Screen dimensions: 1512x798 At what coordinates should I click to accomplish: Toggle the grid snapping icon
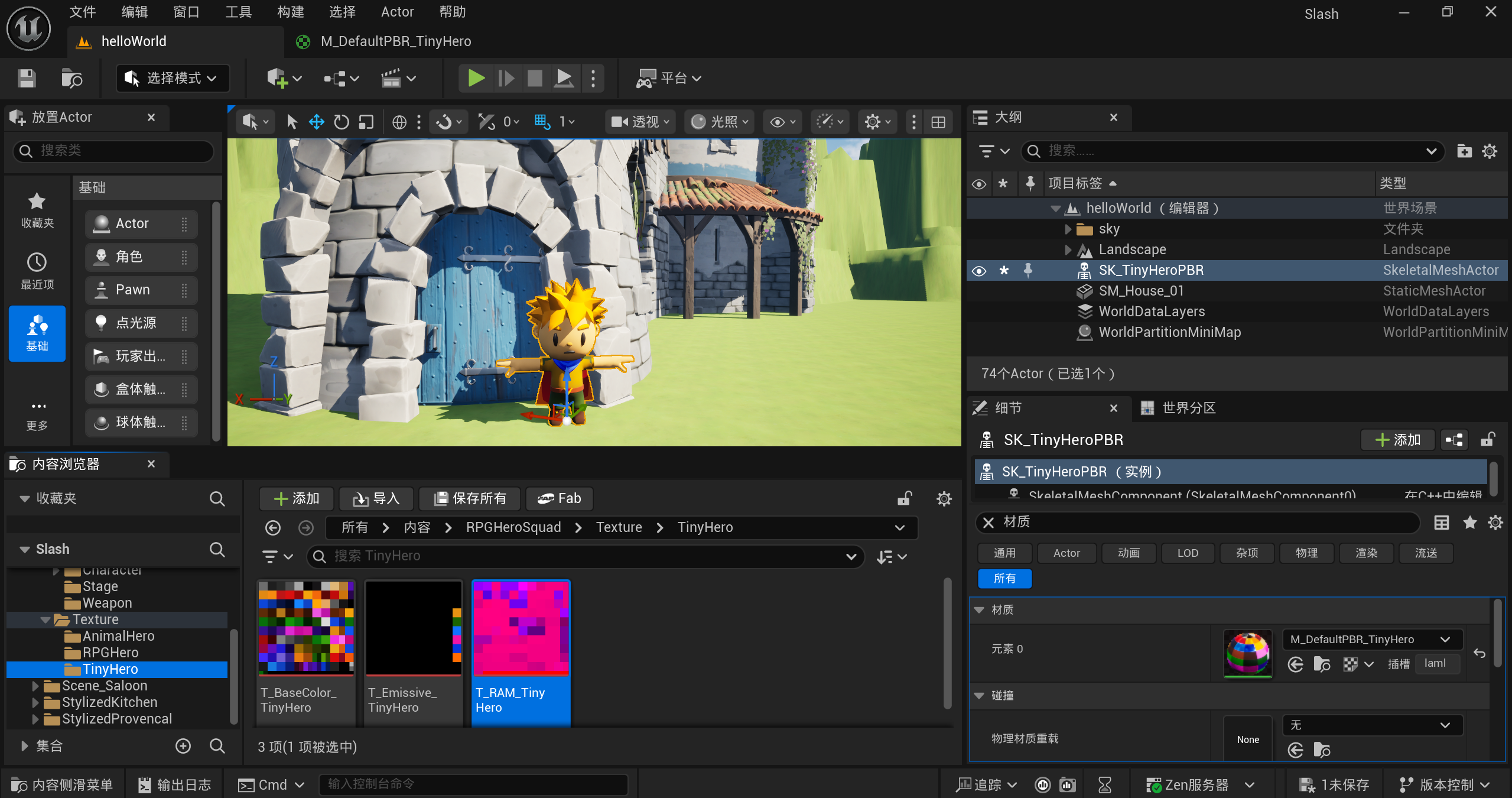pyautogui.click(x=541, y=122)
